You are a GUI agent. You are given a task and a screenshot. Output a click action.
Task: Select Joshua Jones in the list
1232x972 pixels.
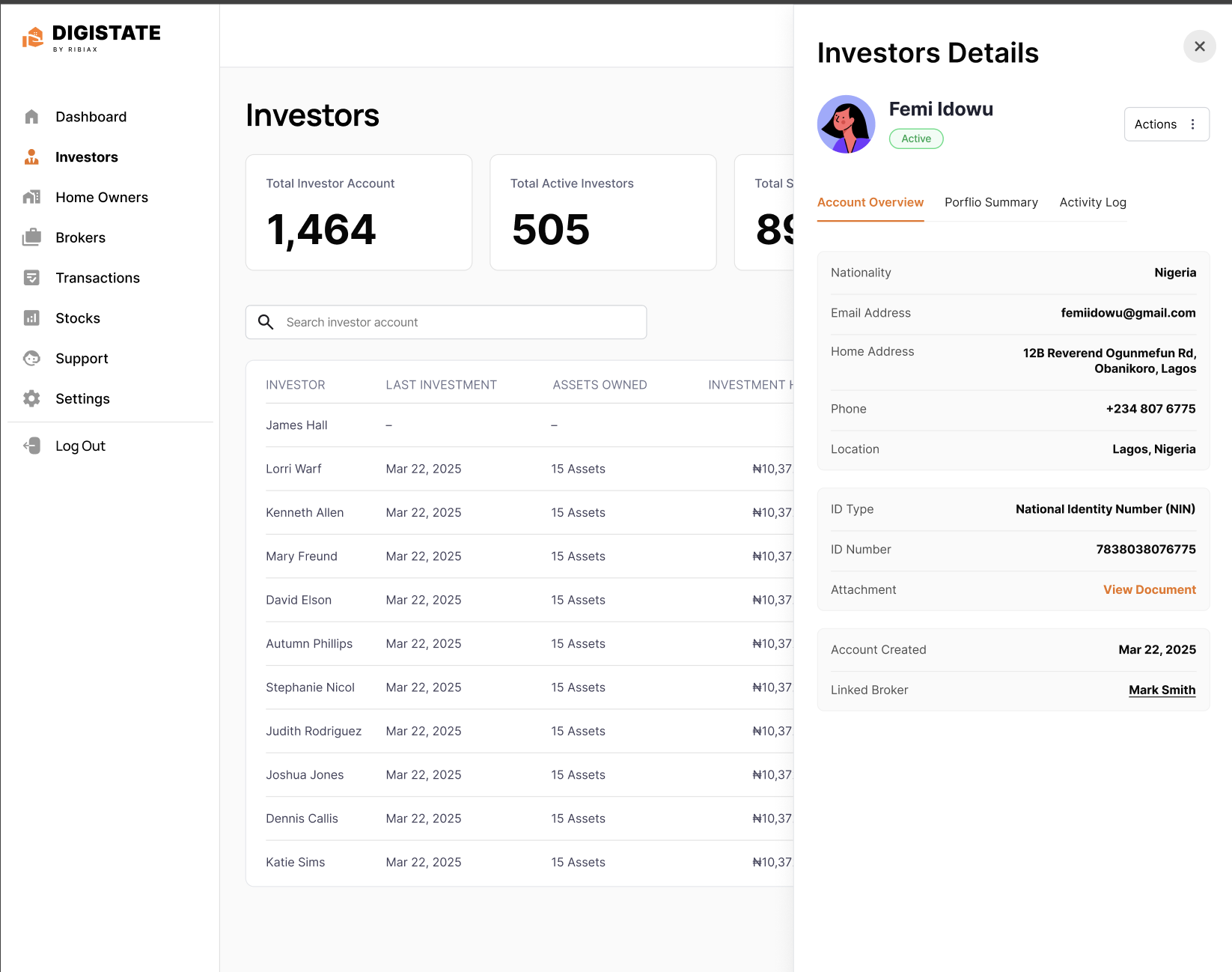coord(305,774)
